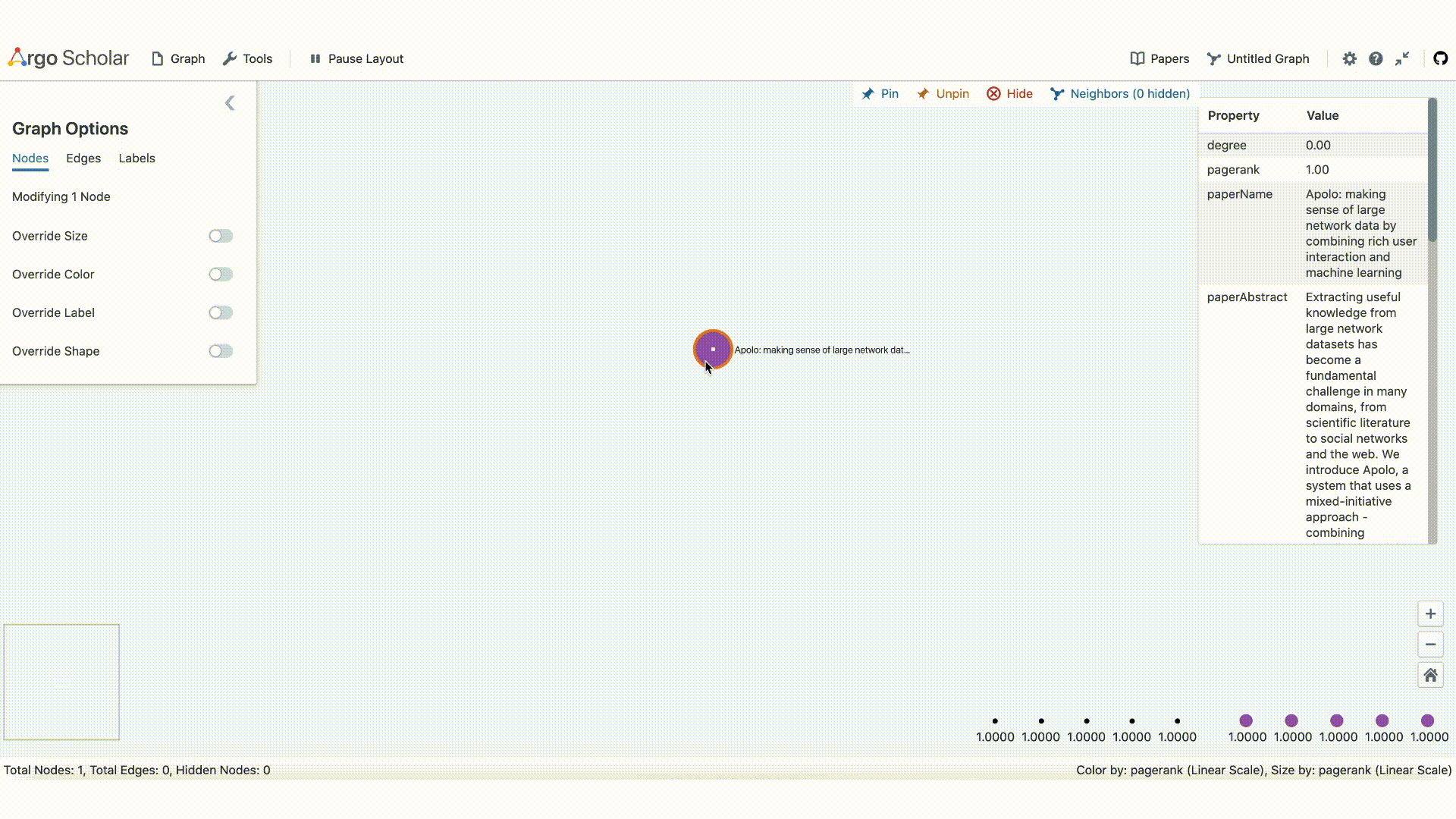This screenshot has width=1456, height=819.
Task: Enable the Override Size toggle
Action: click(x=221, y=236)
